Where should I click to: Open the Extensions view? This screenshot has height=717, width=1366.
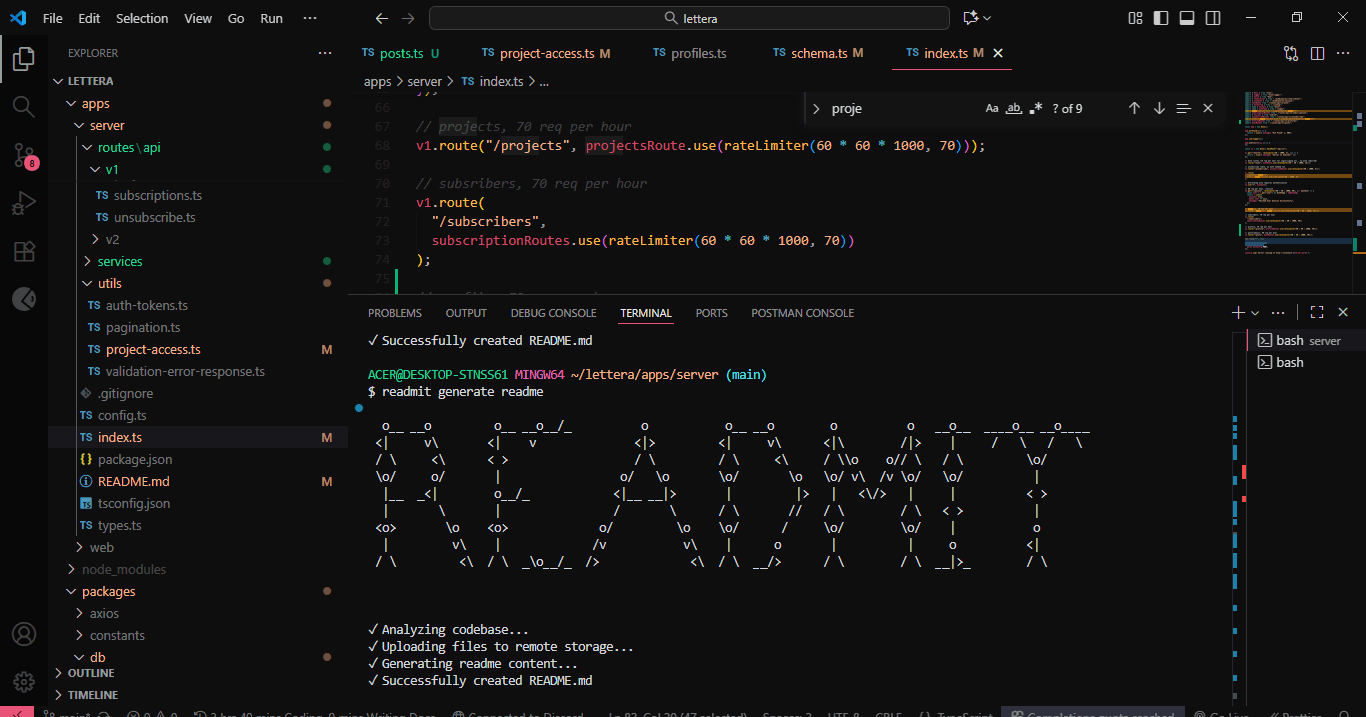pos(24,251)
